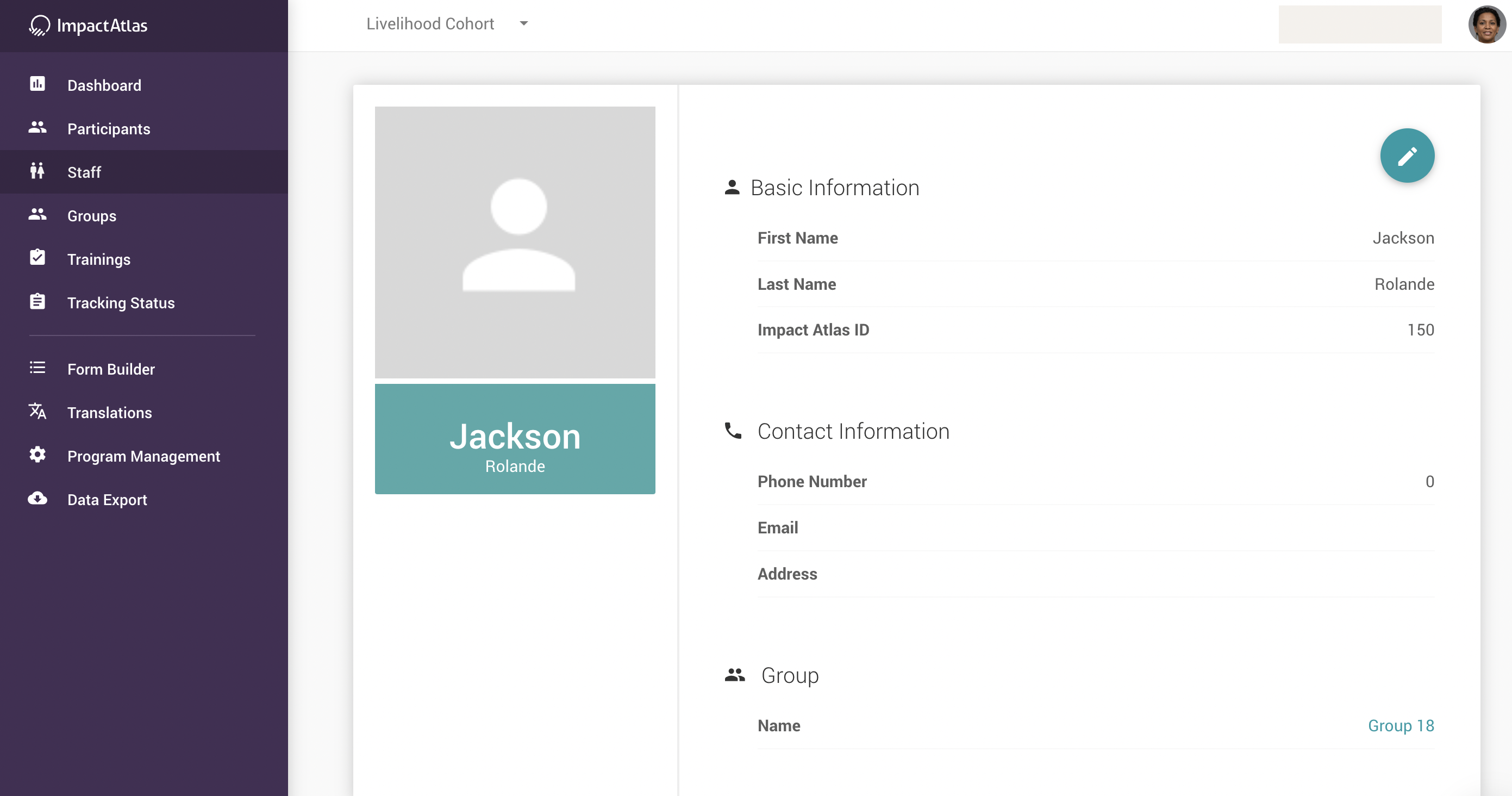Viewport: 1512px width, 796px height.
Task: Expand the Livelihood Cohort dropdown arrow
Action: pos(523,24)
